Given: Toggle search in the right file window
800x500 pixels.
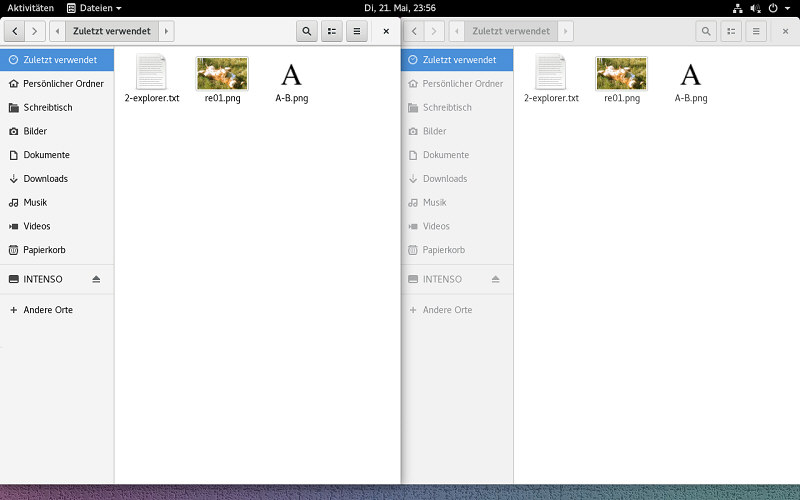Looking at the screenshot, I should (707, 31).
